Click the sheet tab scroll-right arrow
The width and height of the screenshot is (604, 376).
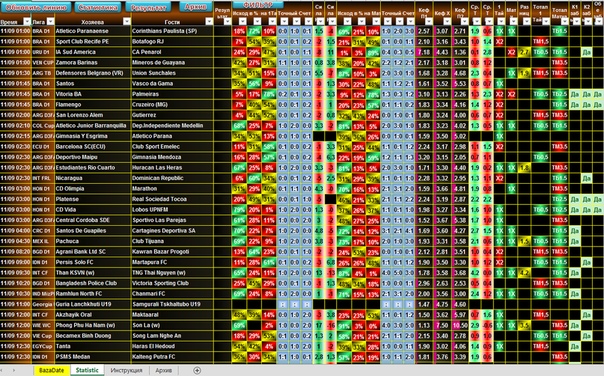click(x=14, y=371)
